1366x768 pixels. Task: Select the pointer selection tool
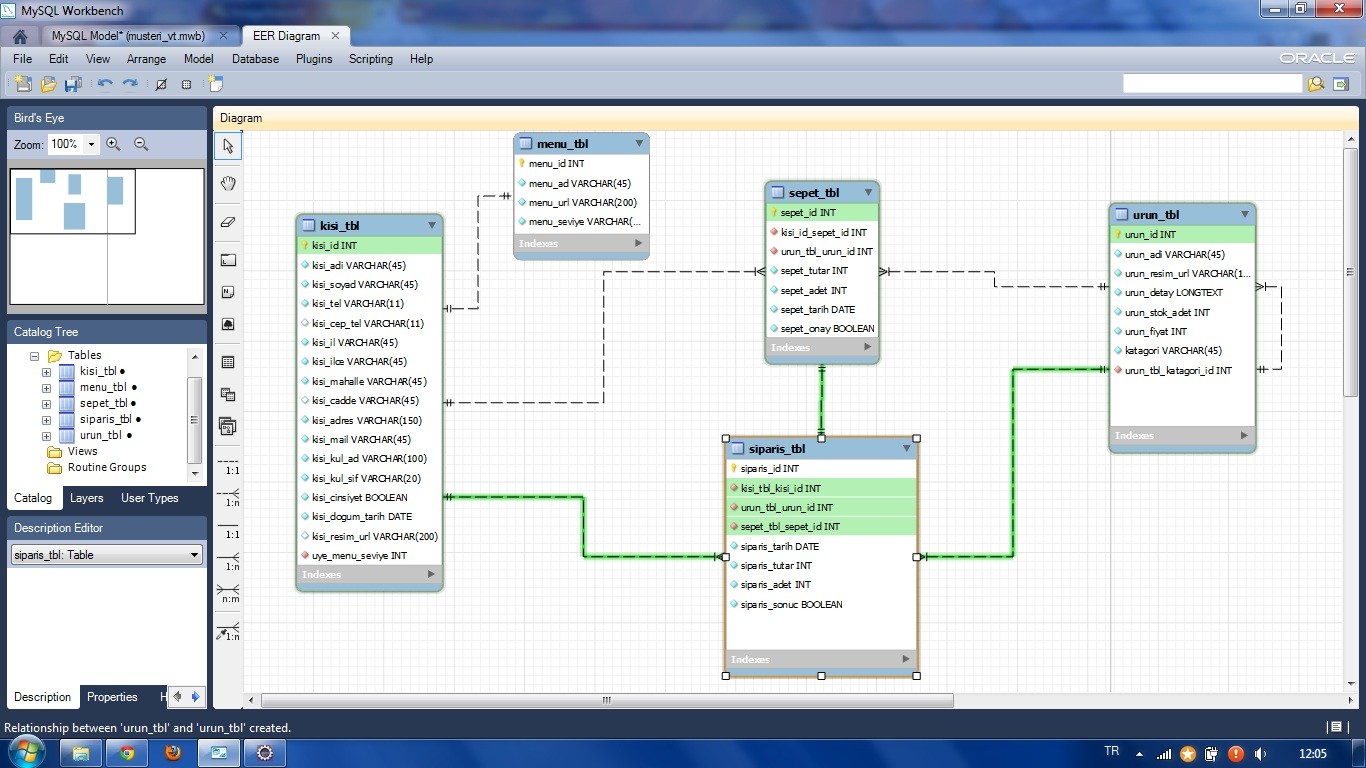coord(228,146)
